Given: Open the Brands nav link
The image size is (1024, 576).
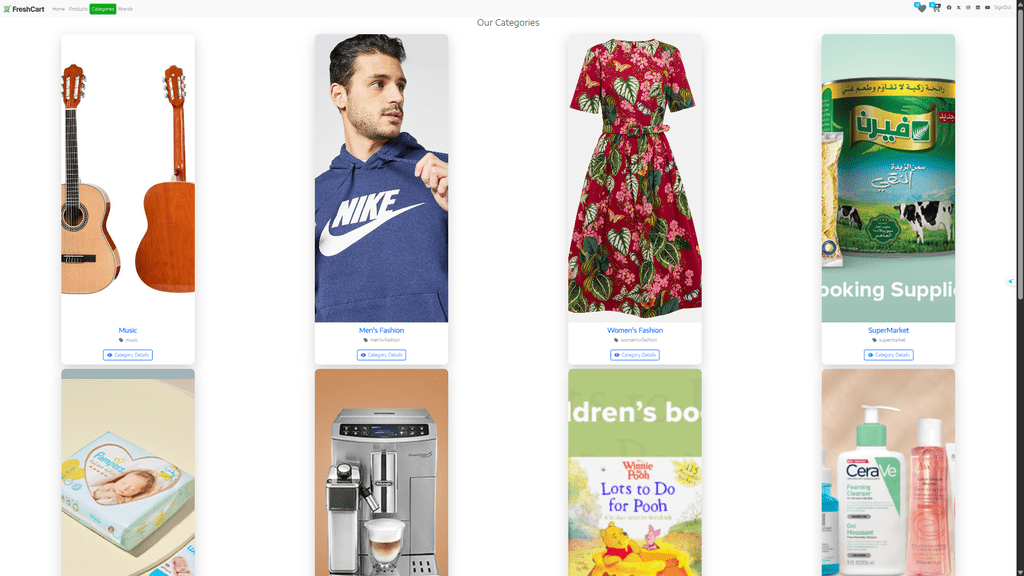Looking at the screenshot, I should coord(125,9).
